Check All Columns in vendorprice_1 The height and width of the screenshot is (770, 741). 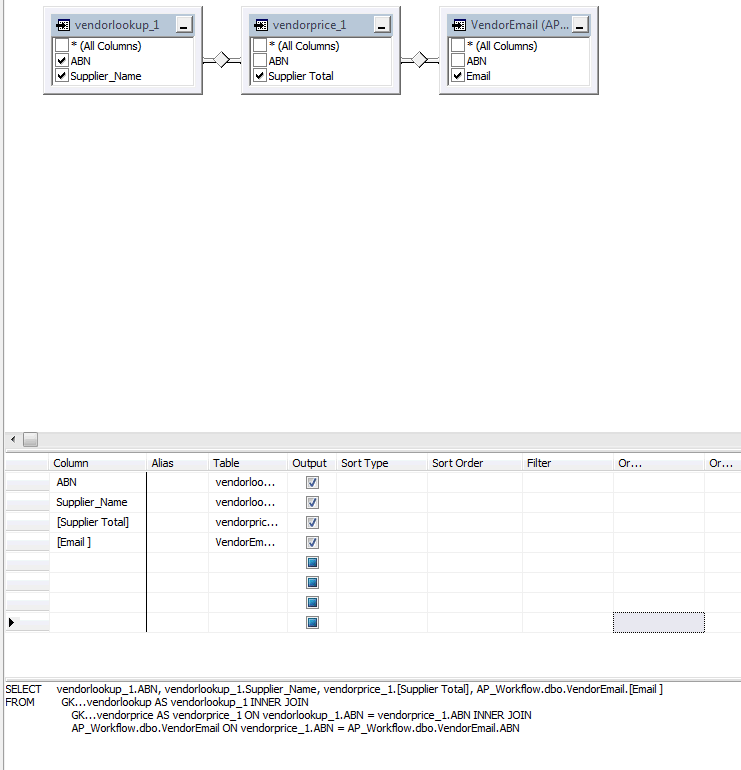click(x=260, y=46)
